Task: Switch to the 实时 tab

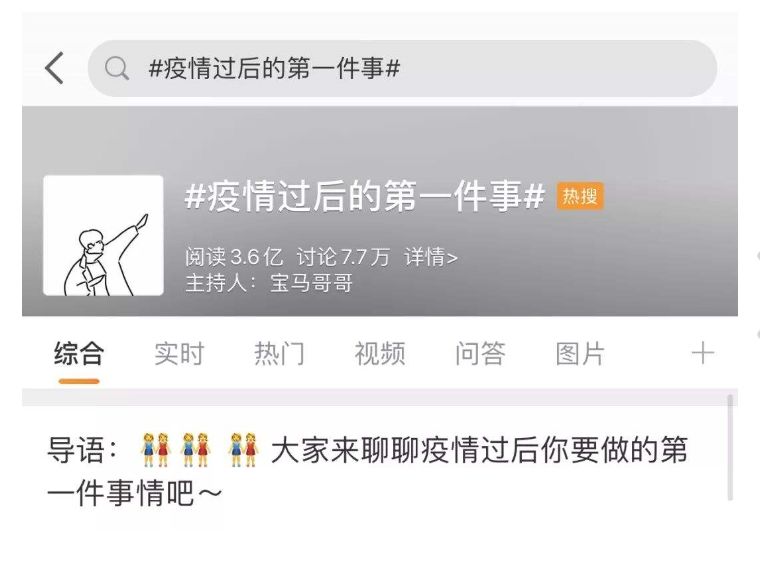Action: [x=179, y=353]
